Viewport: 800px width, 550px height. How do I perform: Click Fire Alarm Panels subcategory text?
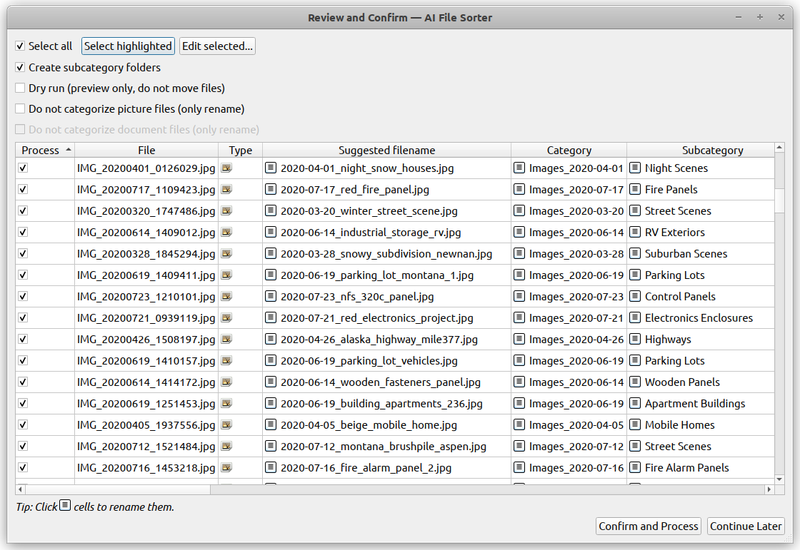(x=687, y=468)
